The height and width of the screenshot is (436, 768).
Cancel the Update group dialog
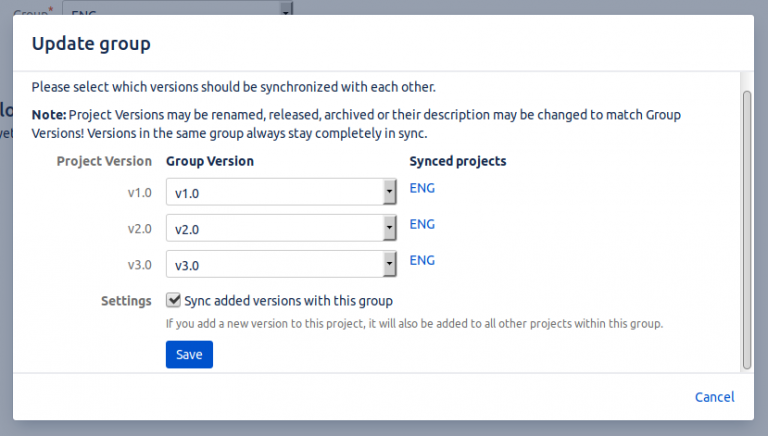click(714, 397)
